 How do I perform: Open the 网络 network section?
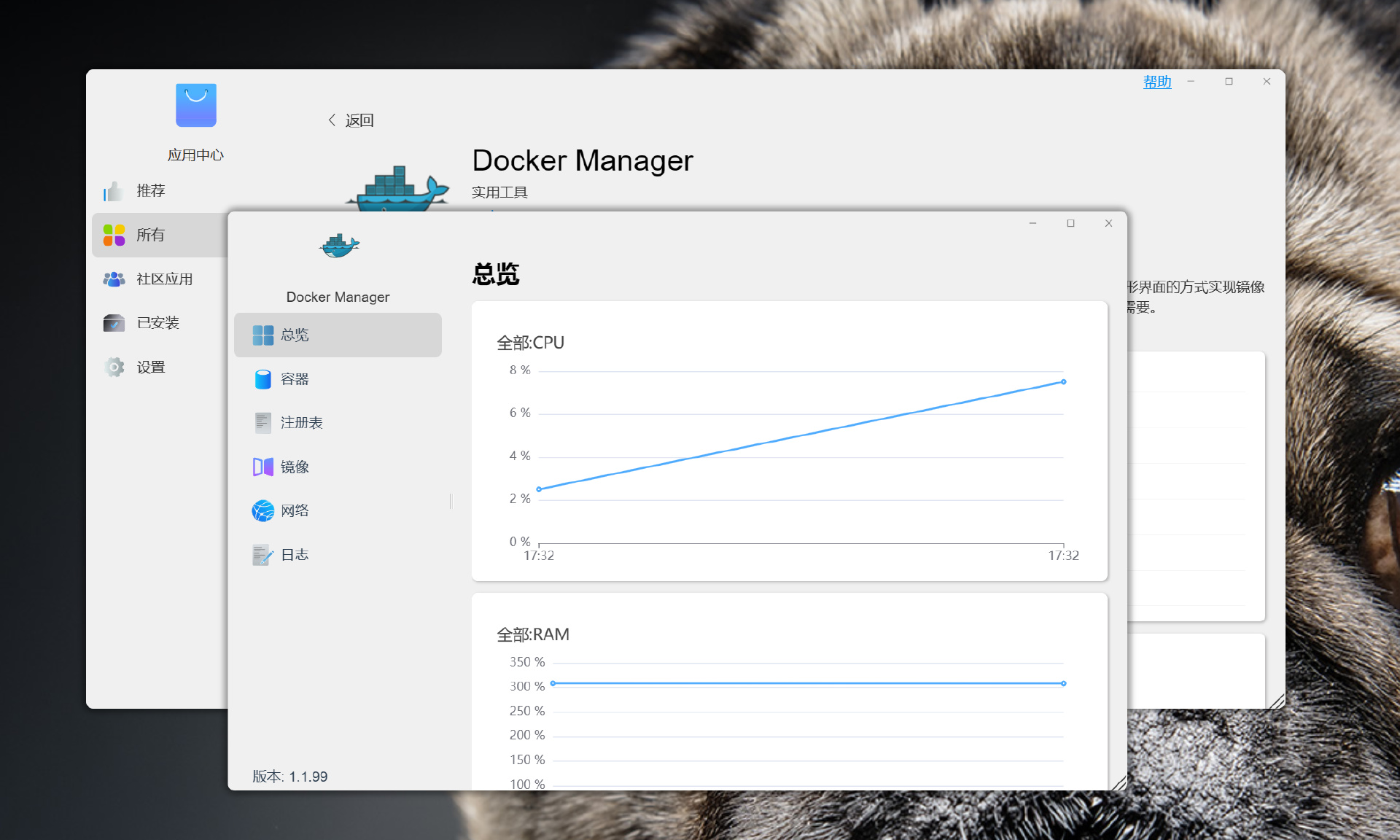pos(294,510)
